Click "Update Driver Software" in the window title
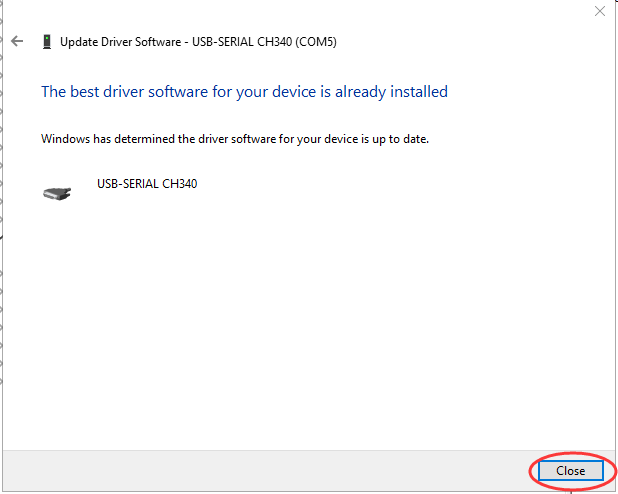 tap(117, 42)
